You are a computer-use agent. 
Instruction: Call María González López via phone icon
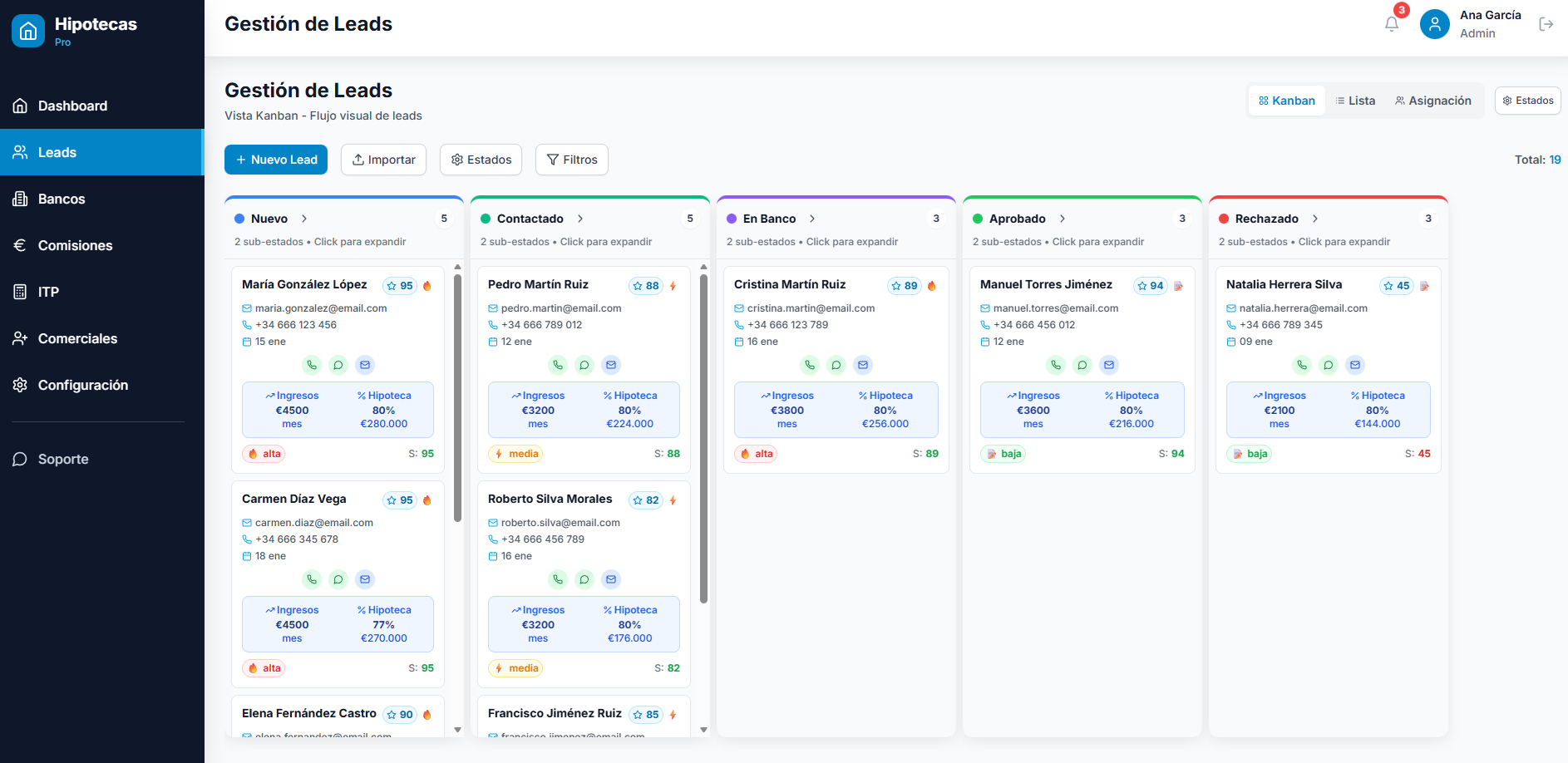click(x=312, y=365)
